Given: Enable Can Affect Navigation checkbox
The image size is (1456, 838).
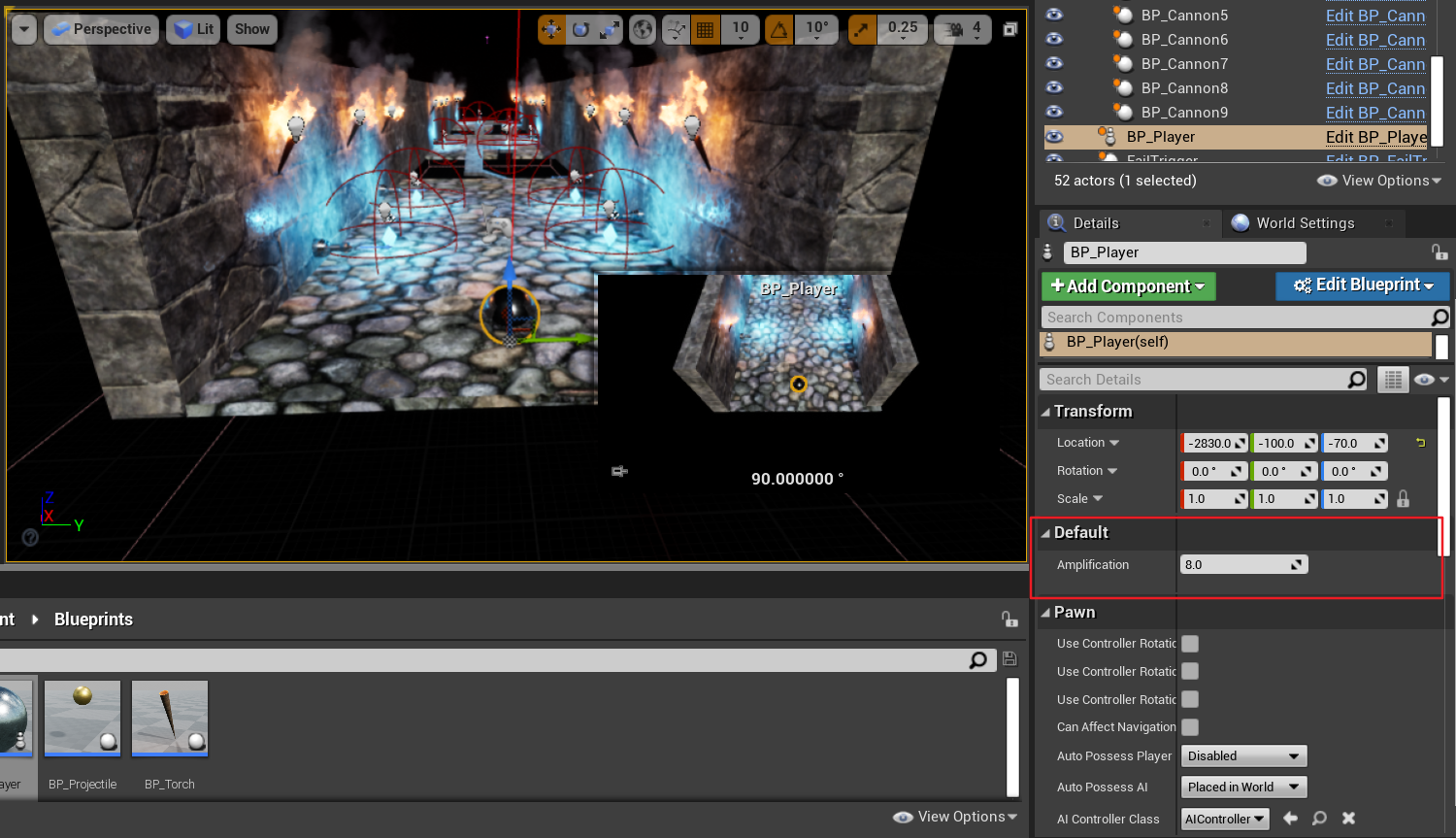Looking at the screenshot, I should [1190, 727].
